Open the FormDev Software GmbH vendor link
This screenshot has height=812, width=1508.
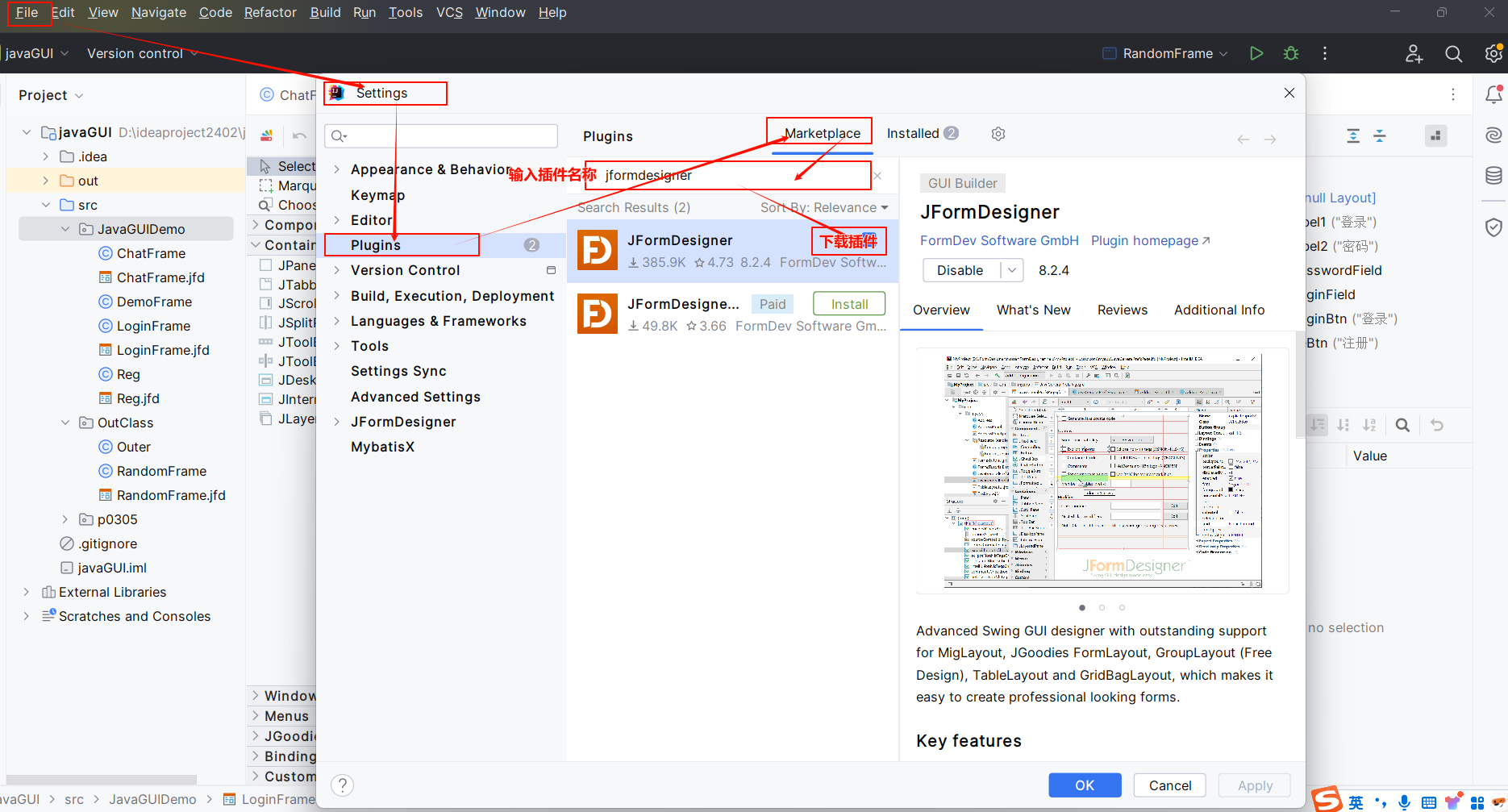(999, 240)
